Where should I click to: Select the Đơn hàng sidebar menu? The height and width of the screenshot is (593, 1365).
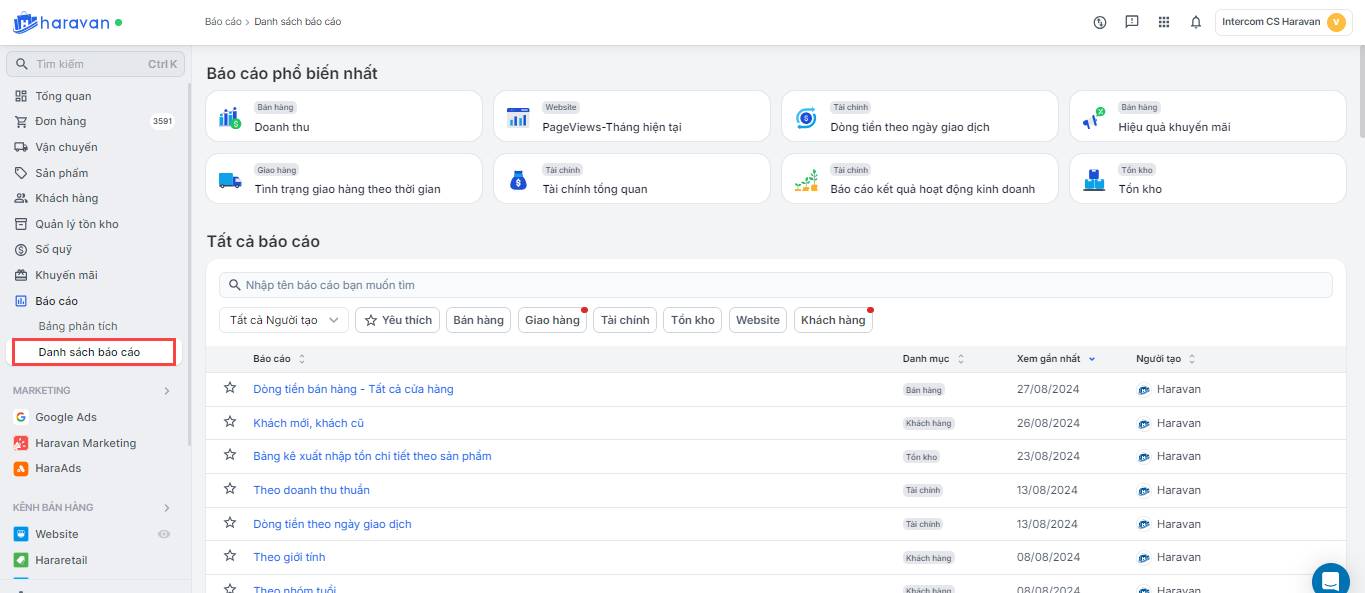pyautogui.click(x=61, y=122)
